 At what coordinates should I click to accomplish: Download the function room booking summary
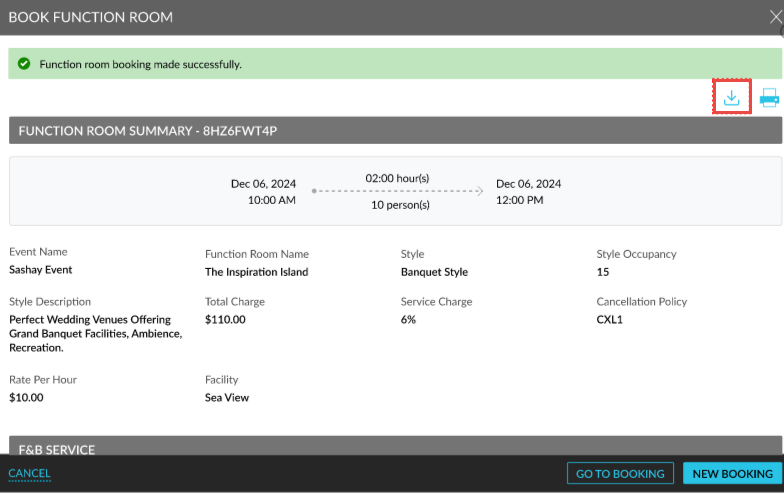click(732, 97)
